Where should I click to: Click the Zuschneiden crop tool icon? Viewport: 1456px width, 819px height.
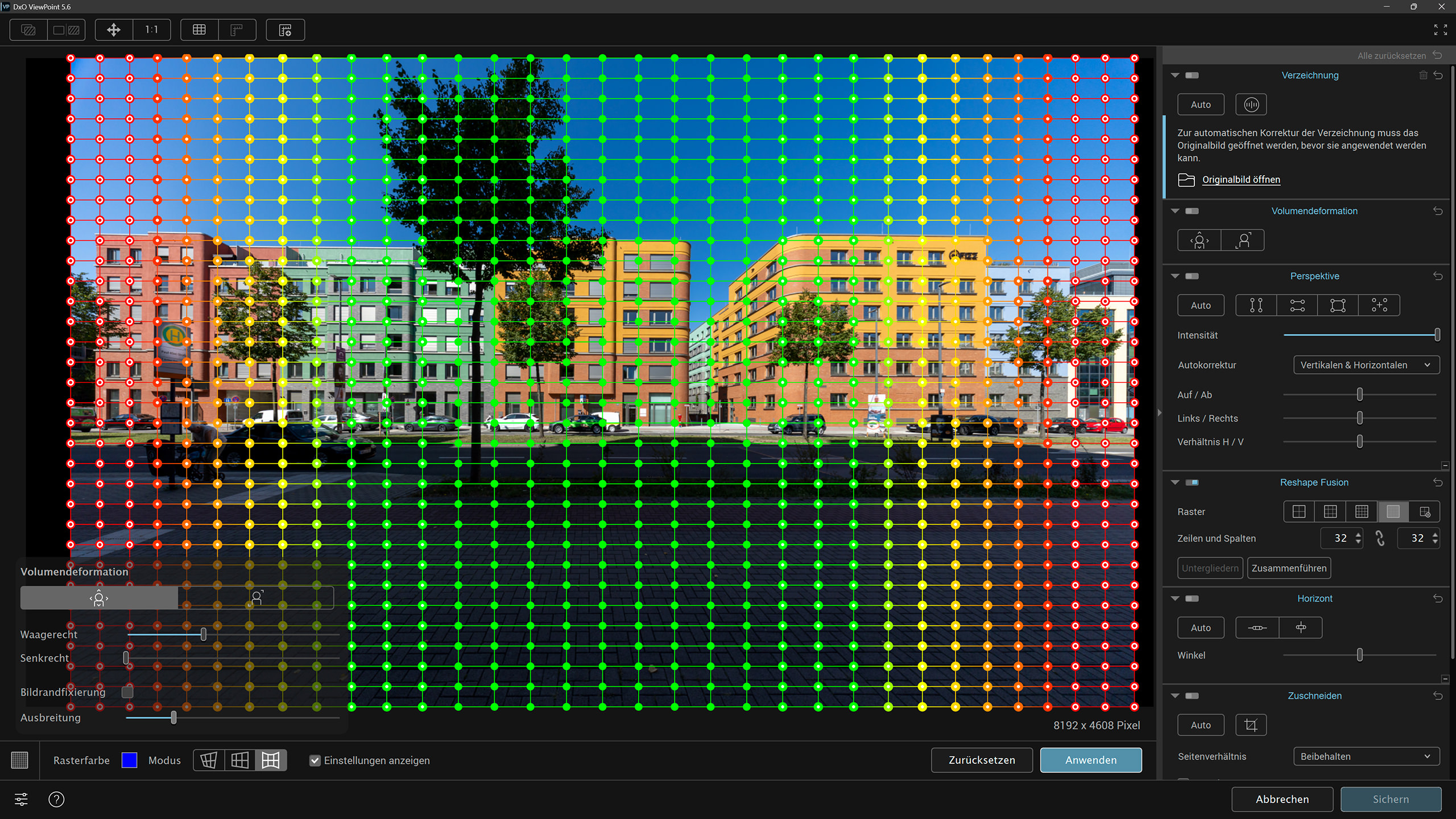click(1251, 725)
